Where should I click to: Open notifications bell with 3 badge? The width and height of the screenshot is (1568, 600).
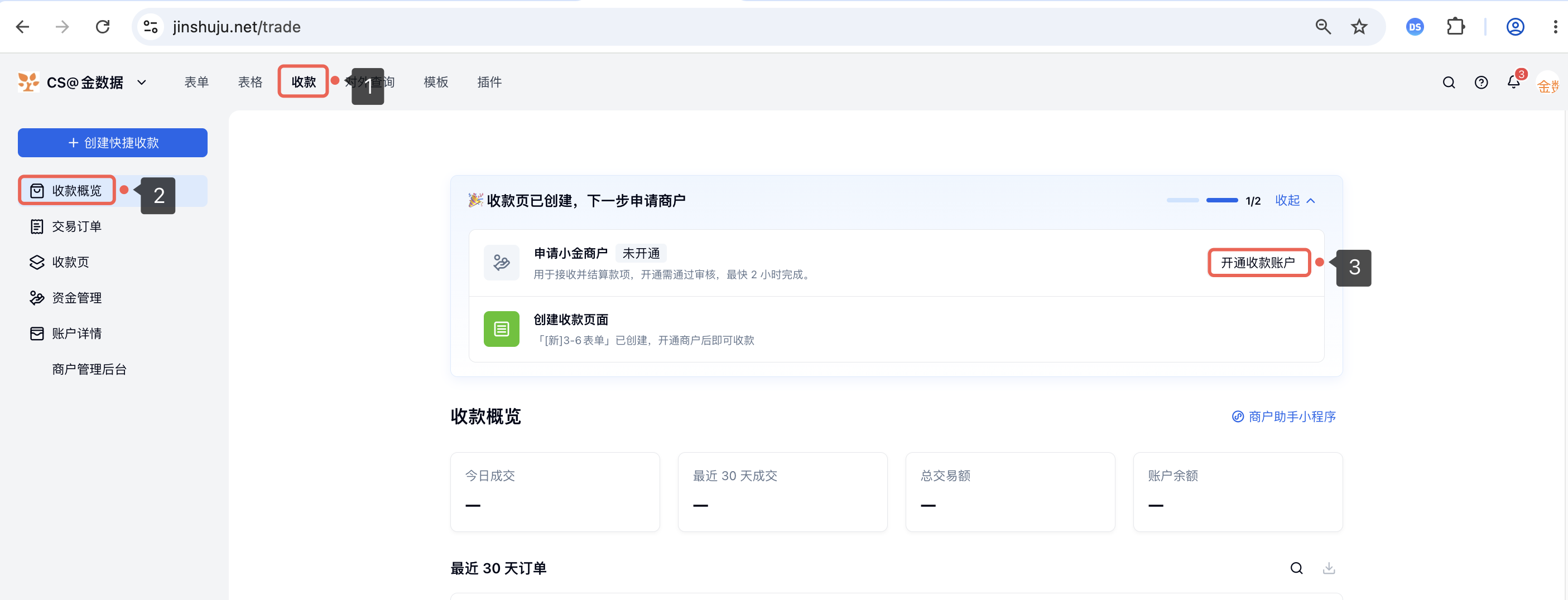[x=1514, y=81]
